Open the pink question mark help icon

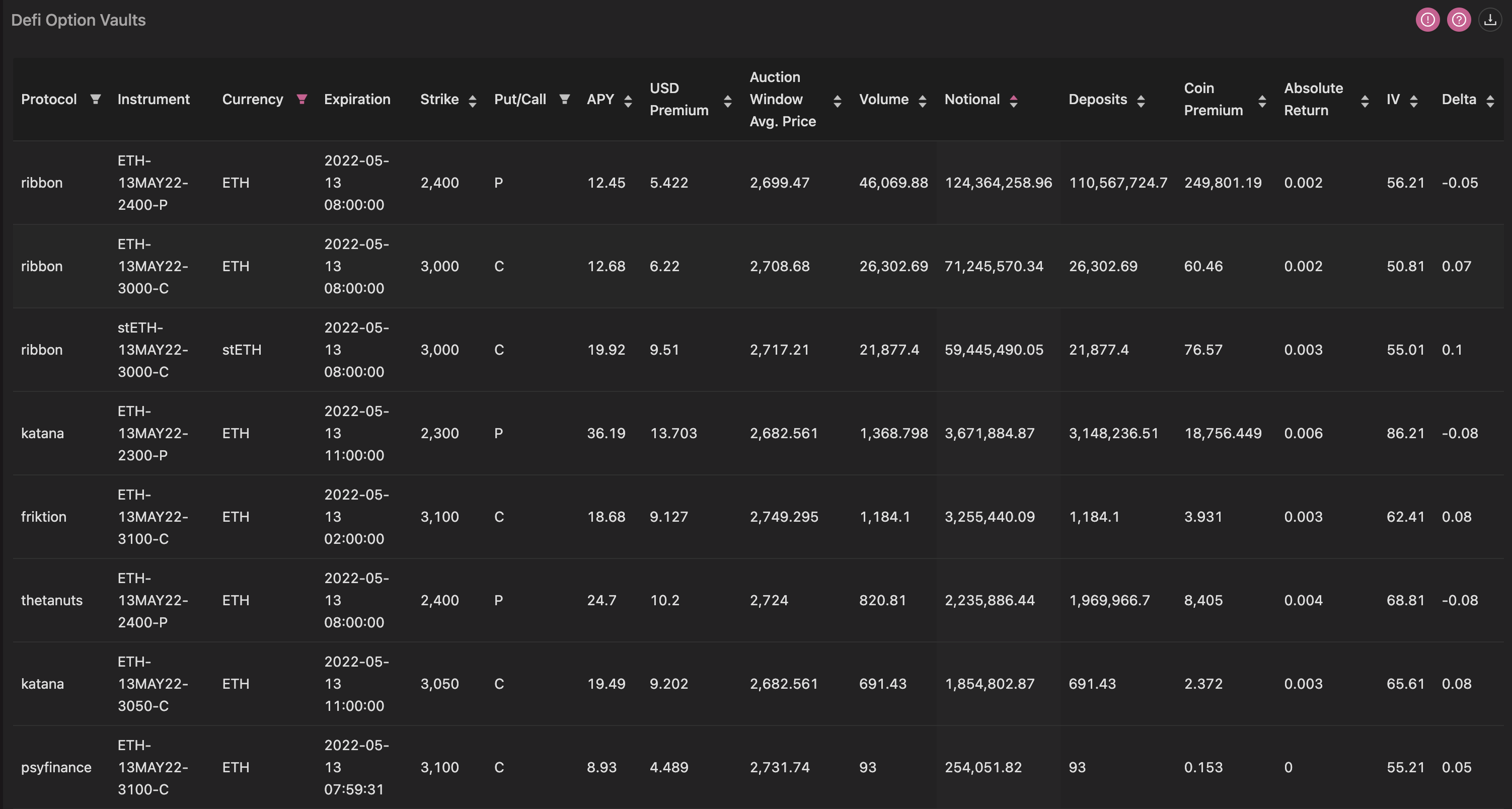1459,20
